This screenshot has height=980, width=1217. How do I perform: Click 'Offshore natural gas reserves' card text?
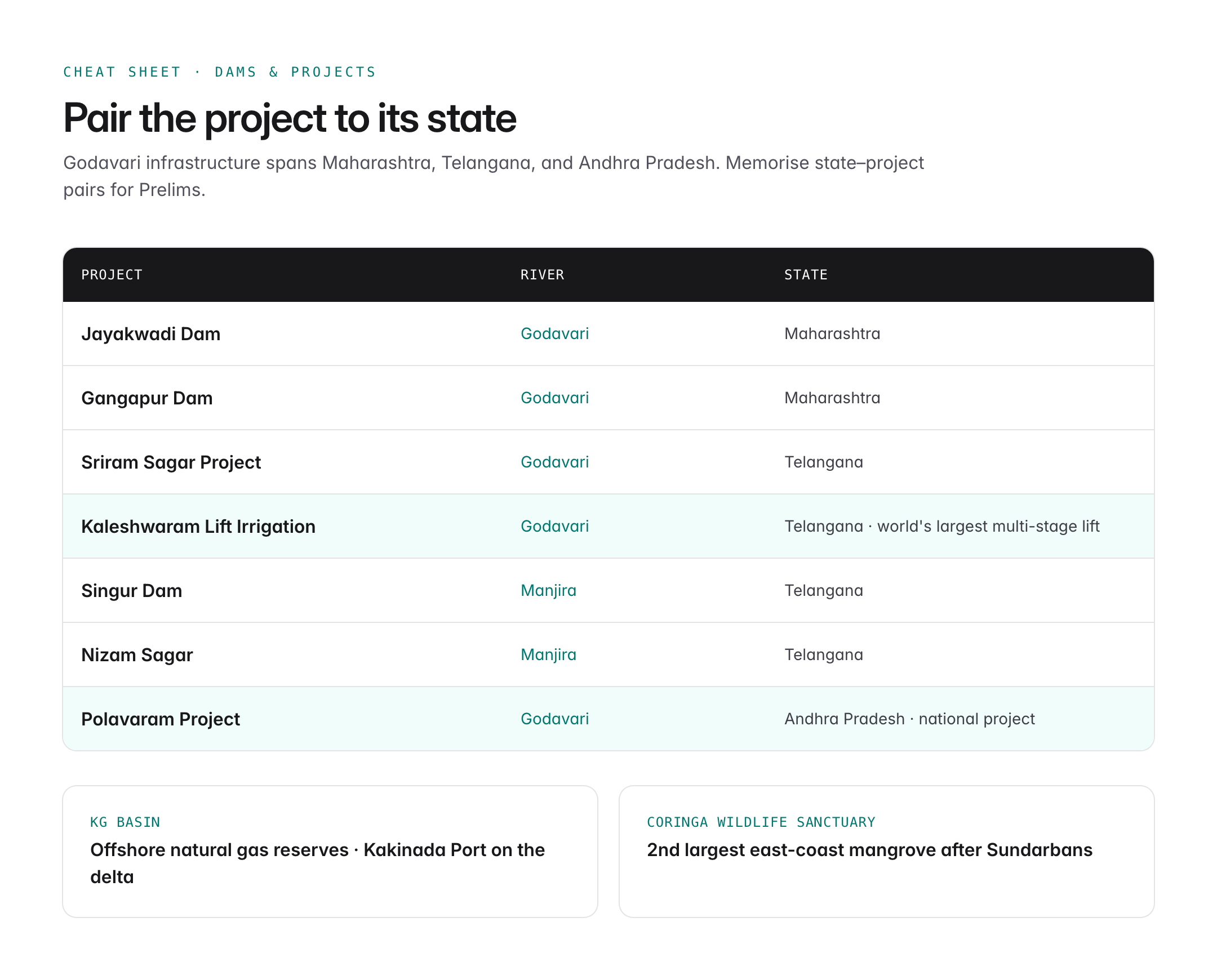[317, 864]
